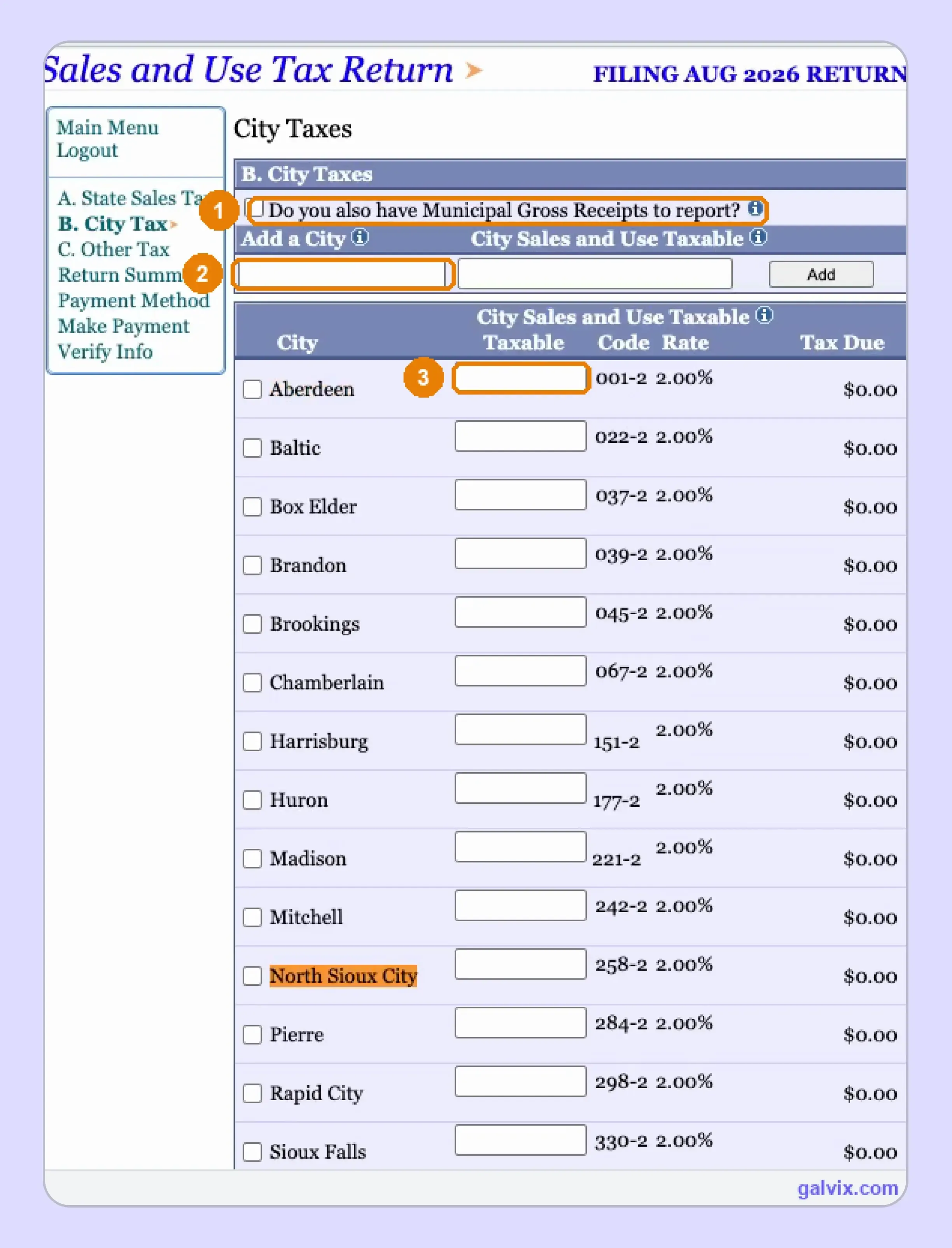The height and width of the screenshot is (1248, 952).
Task: Click Brandon taxable amount field
Action: [x=520, y=553]
